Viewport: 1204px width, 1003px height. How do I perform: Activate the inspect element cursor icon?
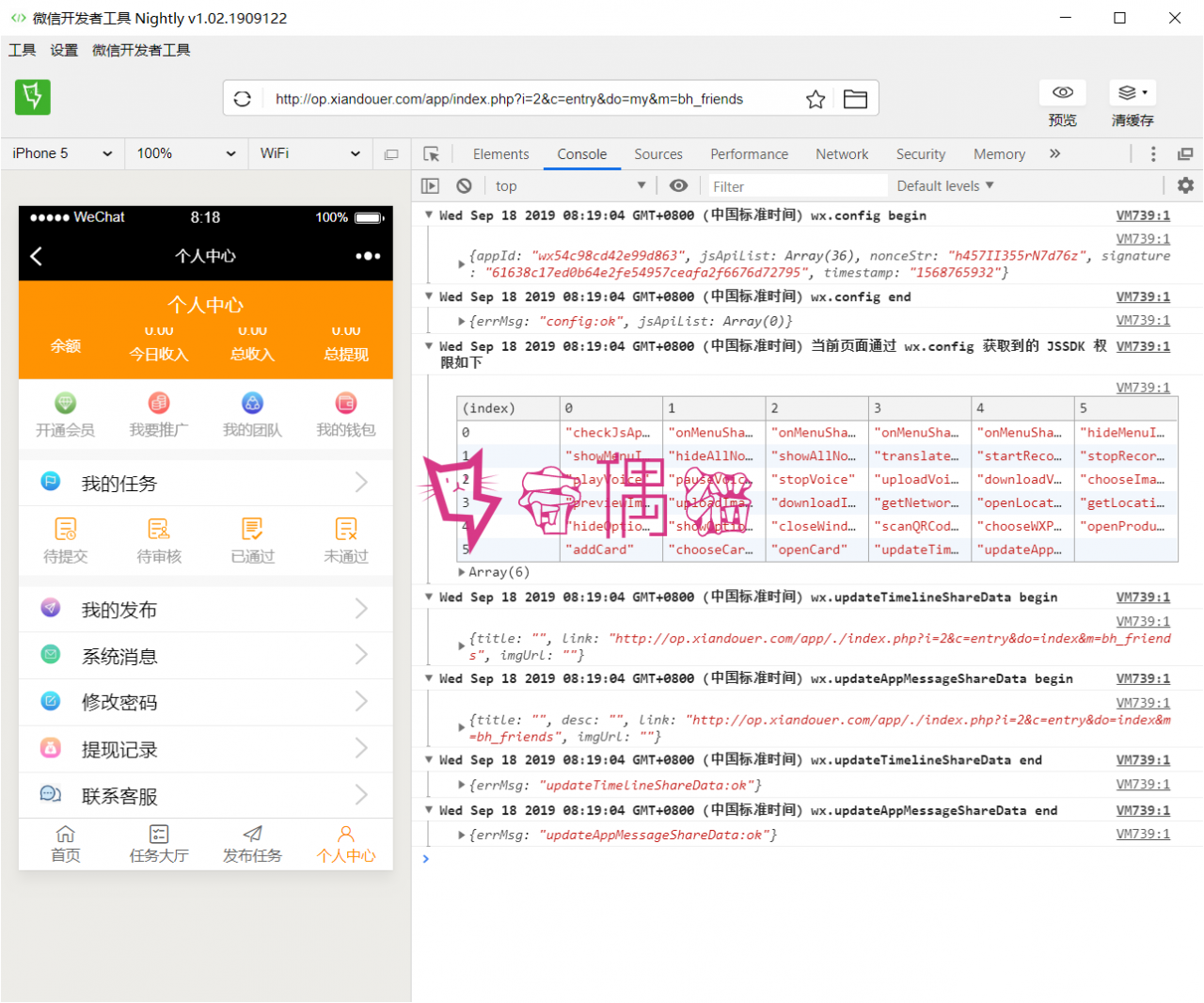click(x=432, y=154)
